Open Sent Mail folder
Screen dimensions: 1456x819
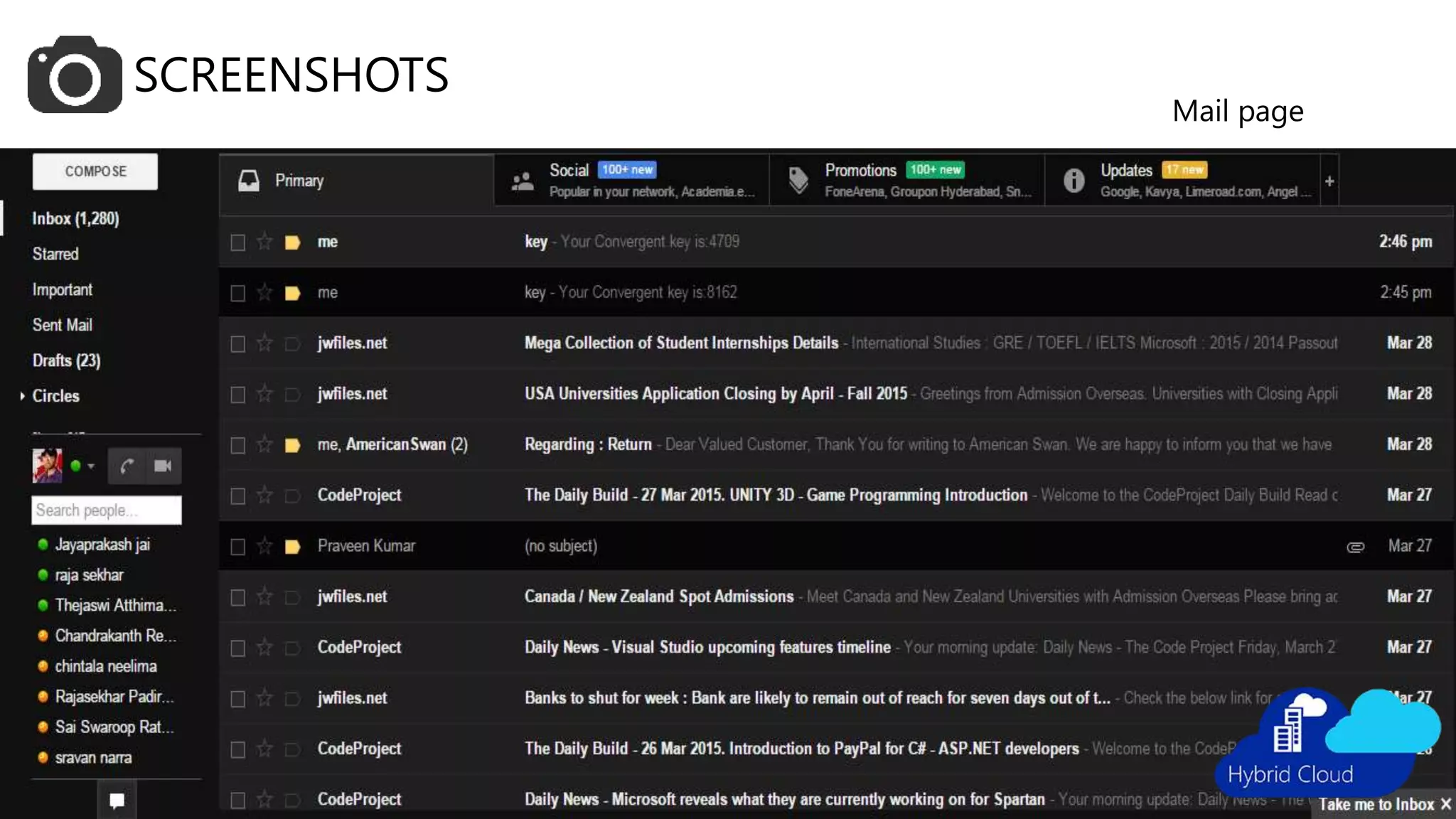point(63,325)
